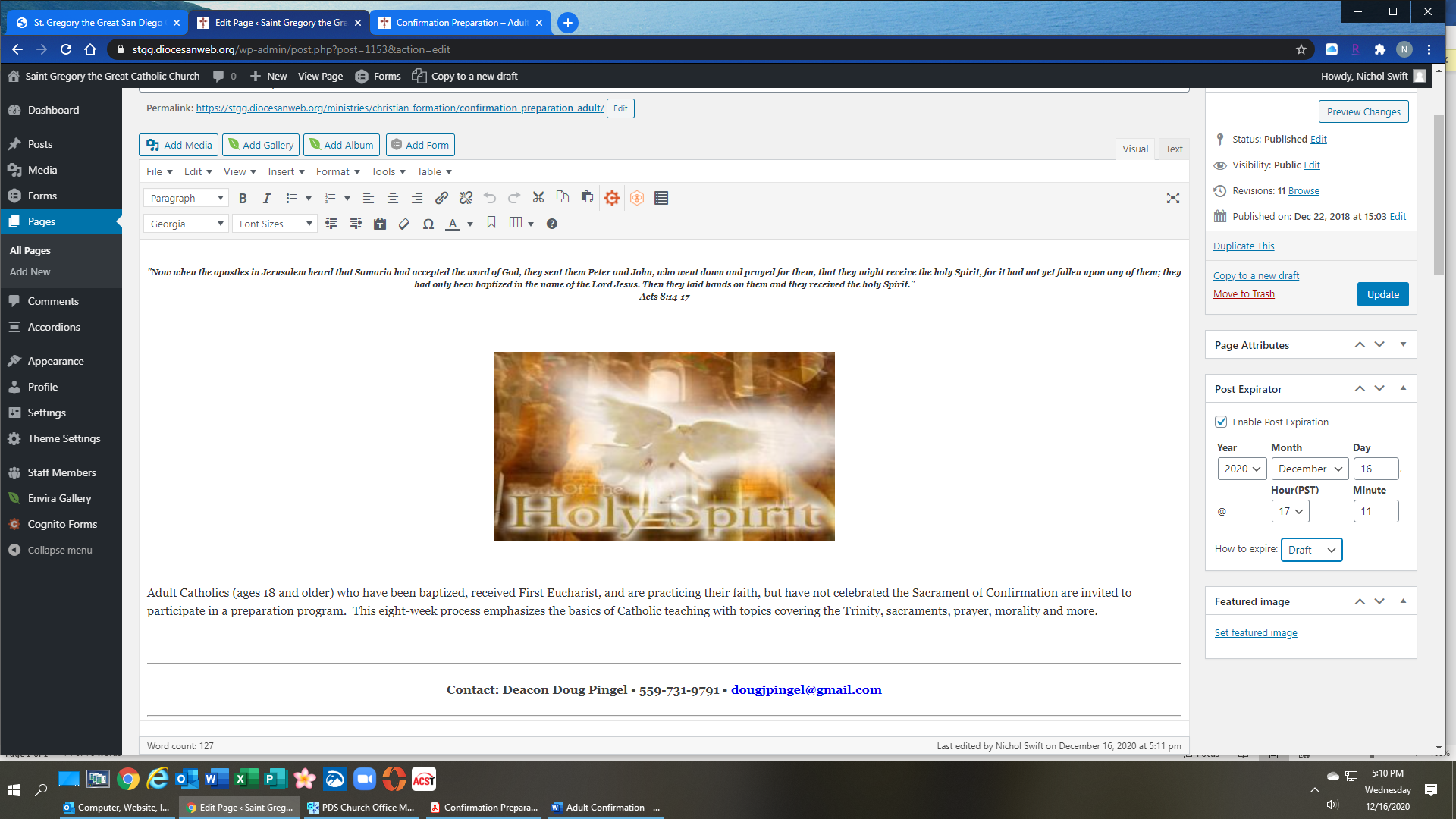The height and width of the screenshot is (819, 1456).
Task: Expand the Page Attributes panel toggle
Action: click(1403, 344)
